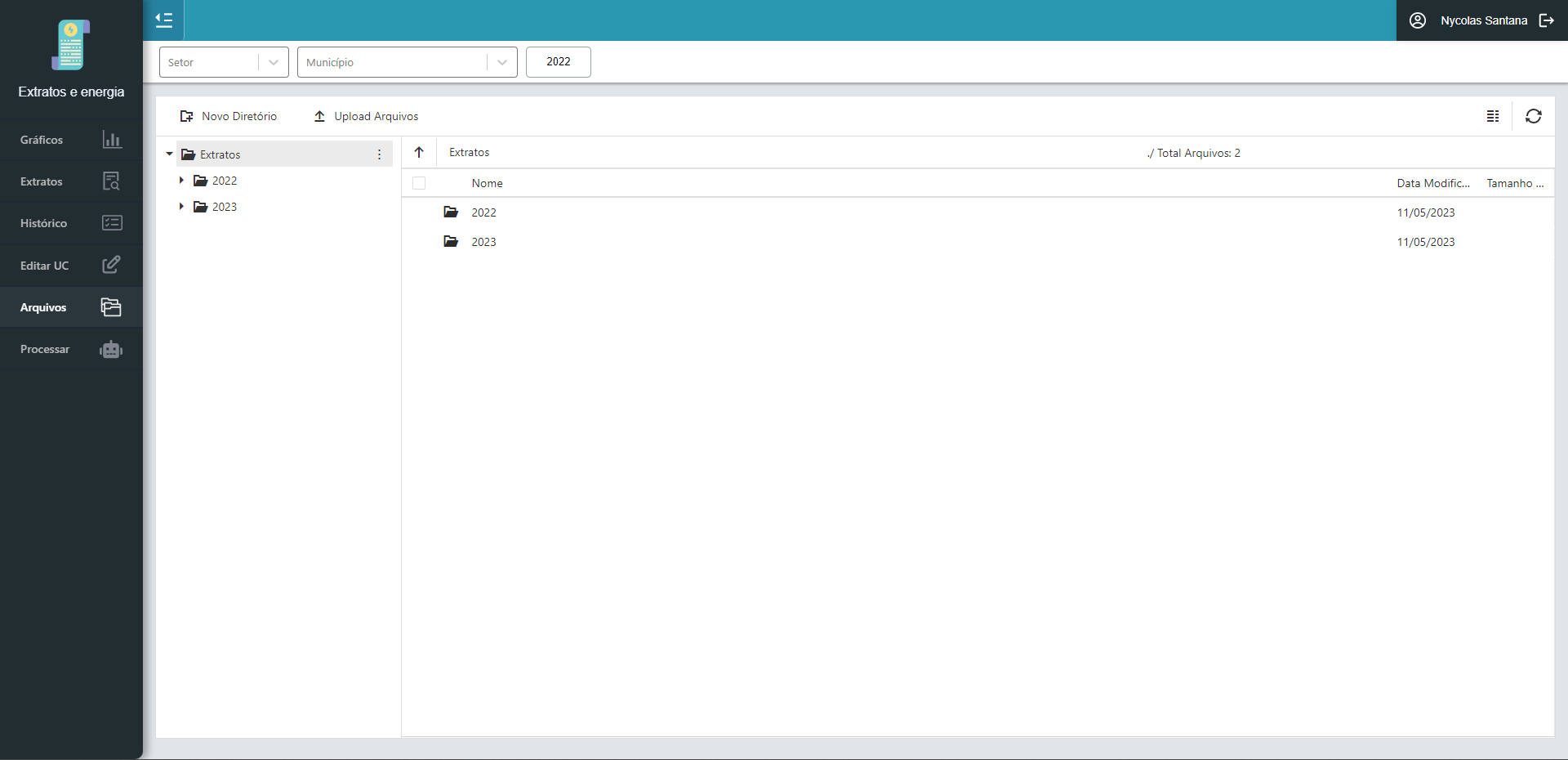Open the three-dot menu on Extratos folder

point(379,154)
